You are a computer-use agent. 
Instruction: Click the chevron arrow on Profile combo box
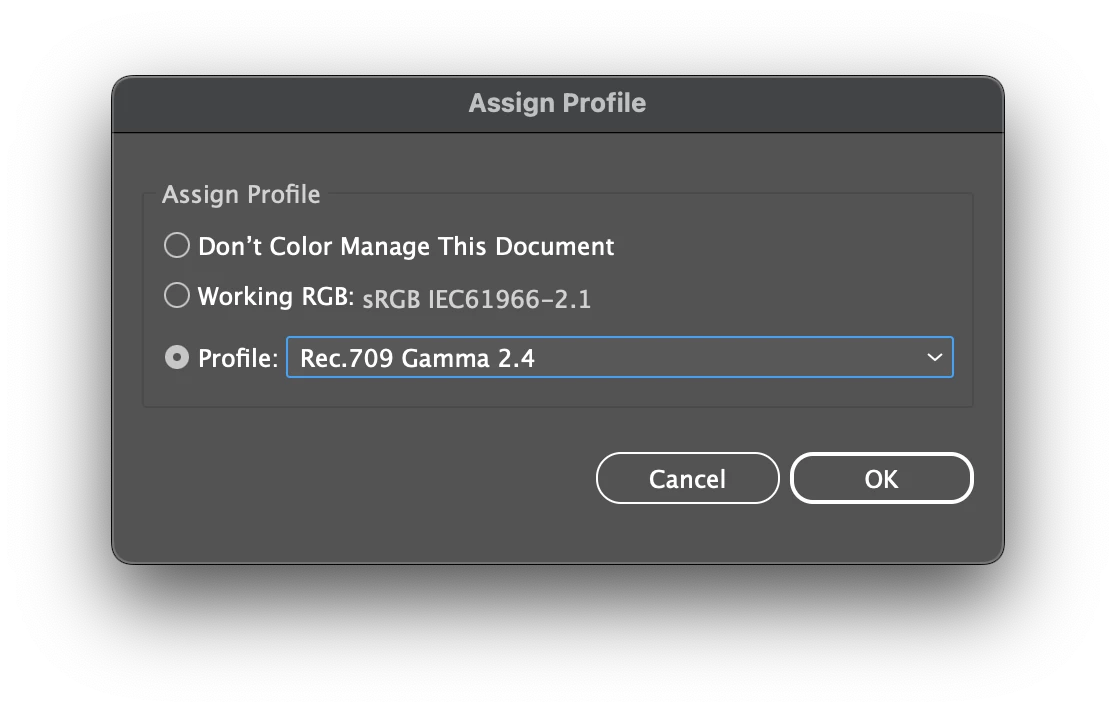point(935,357)
